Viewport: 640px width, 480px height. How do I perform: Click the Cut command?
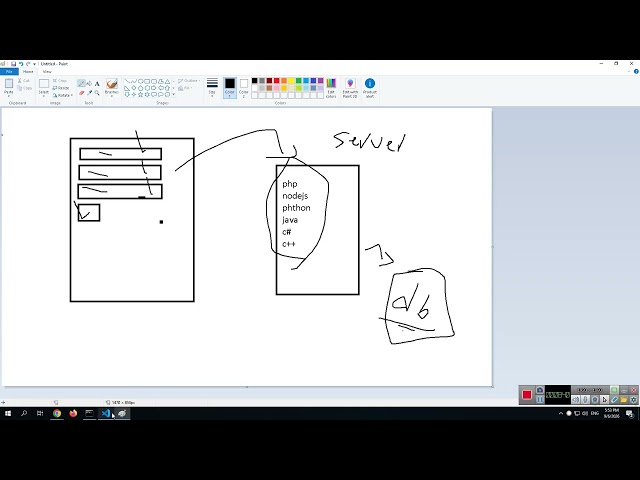24,81
